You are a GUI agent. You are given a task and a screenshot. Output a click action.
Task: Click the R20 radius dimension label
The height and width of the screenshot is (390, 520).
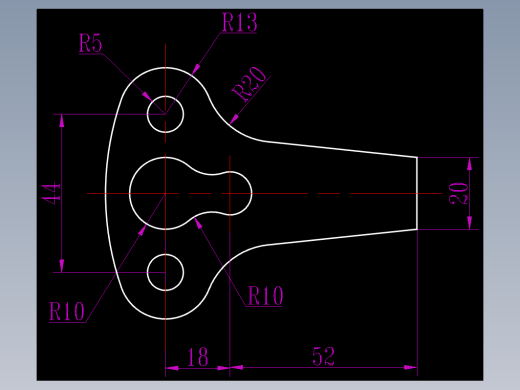tap(249, 83)
